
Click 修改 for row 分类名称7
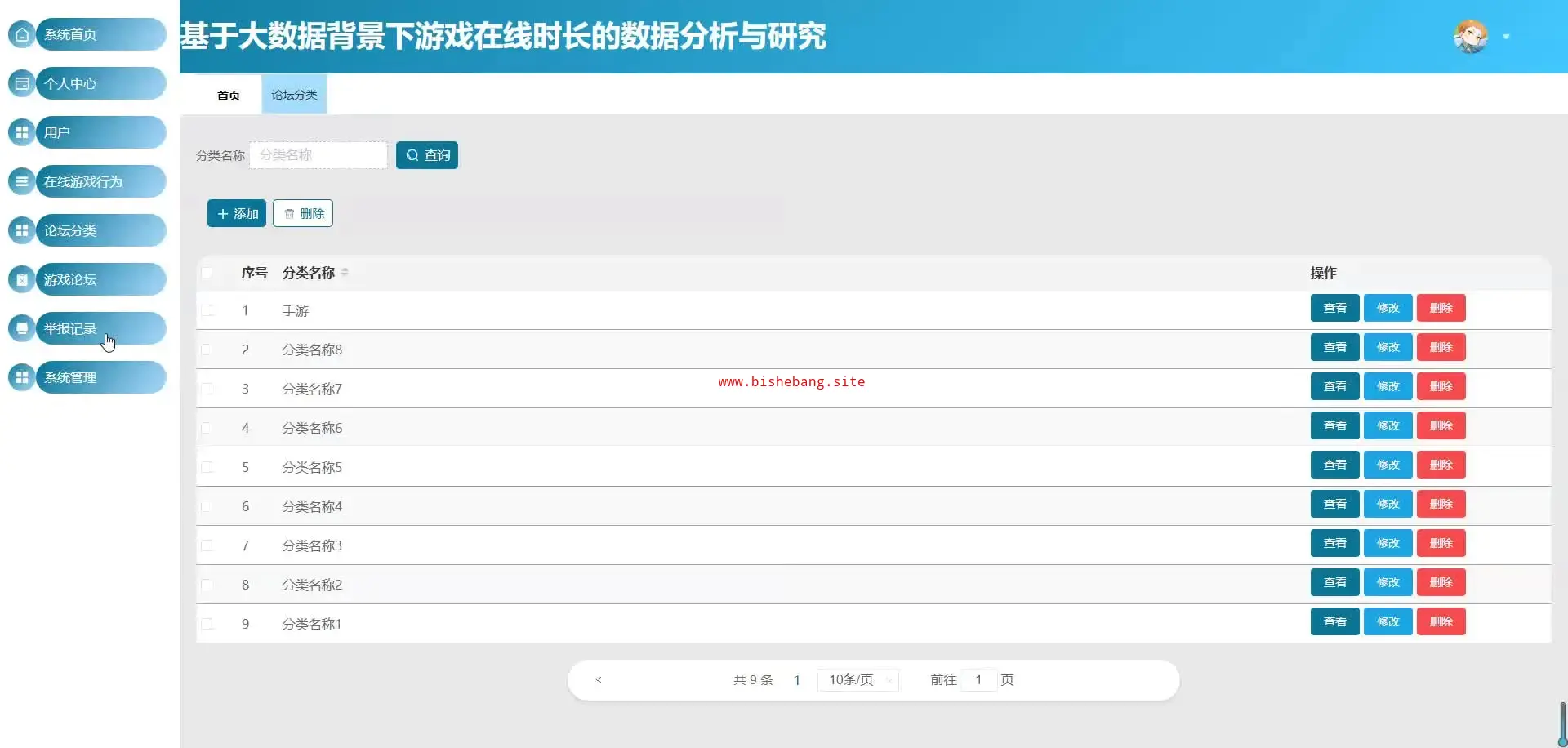pyautogui.click(x=1388, y=386)
